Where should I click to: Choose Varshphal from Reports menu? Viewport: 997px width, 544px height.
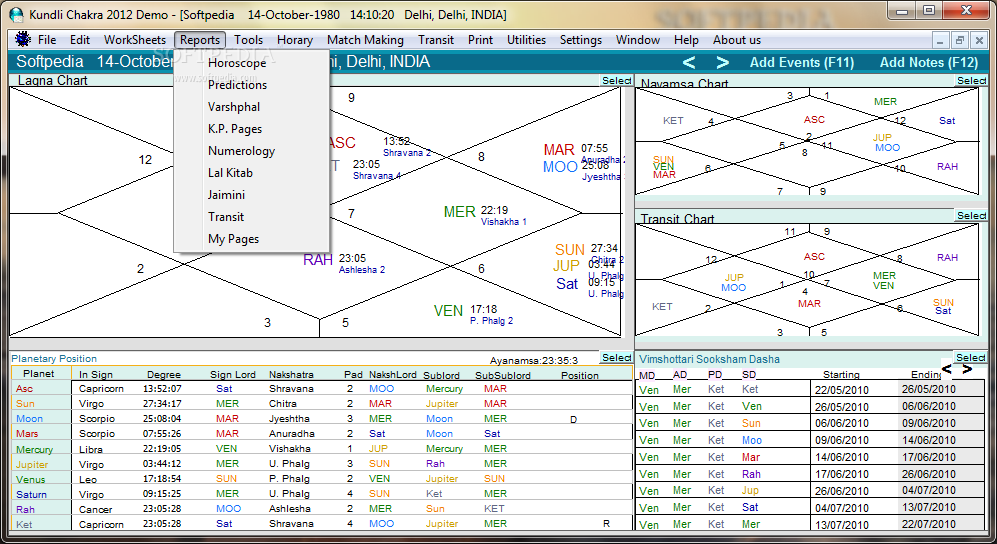pos(252,107)
